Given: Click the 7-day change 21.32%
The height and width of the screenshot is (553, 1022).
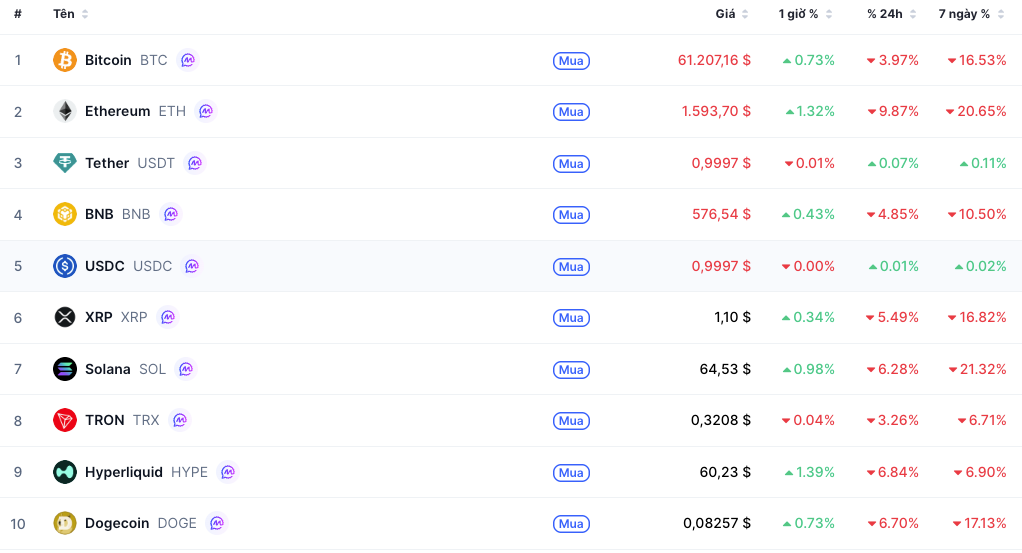Looking at the screenshot, I should (978, 369).
